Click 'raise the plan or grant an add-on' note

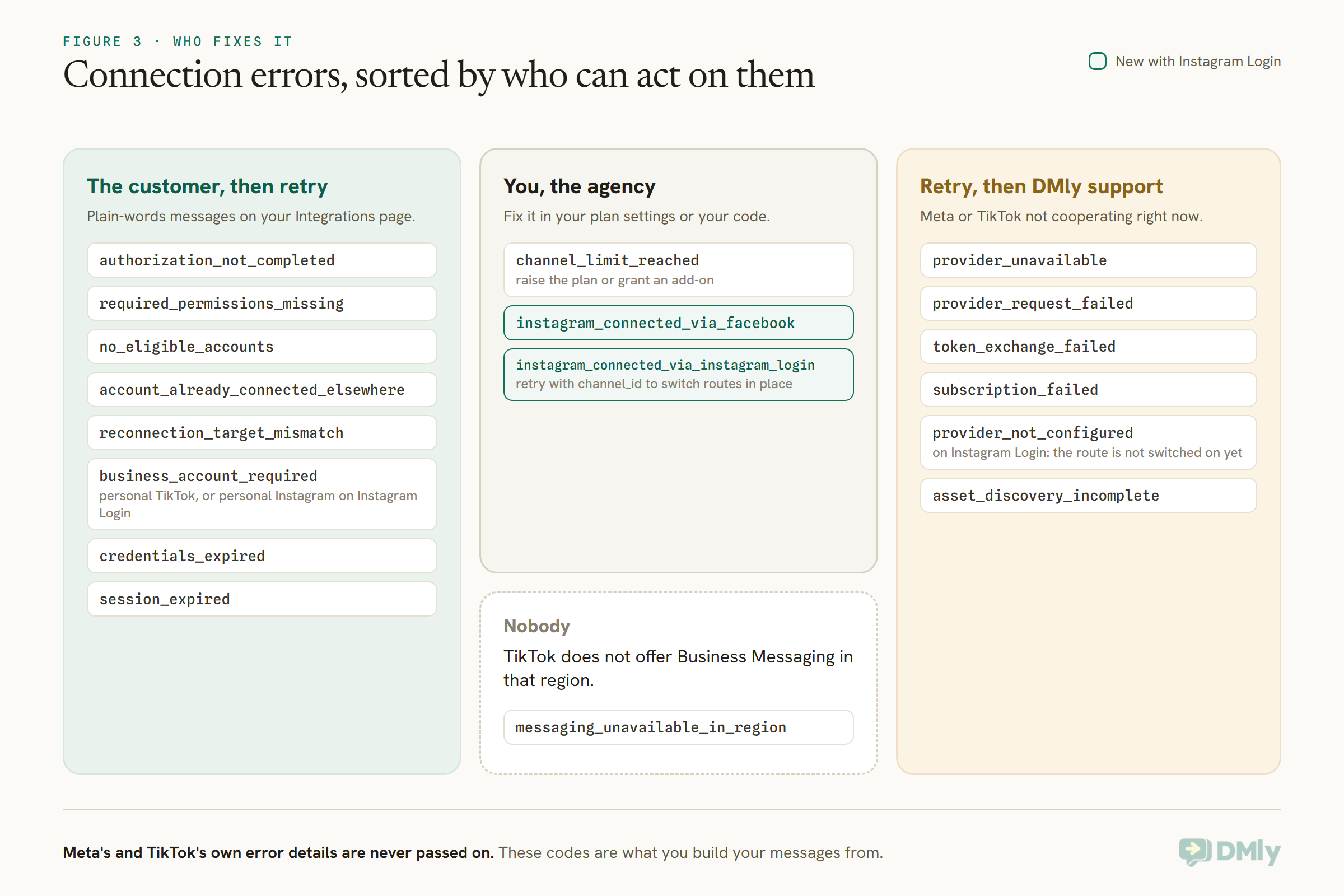click(x=614, y=280)
